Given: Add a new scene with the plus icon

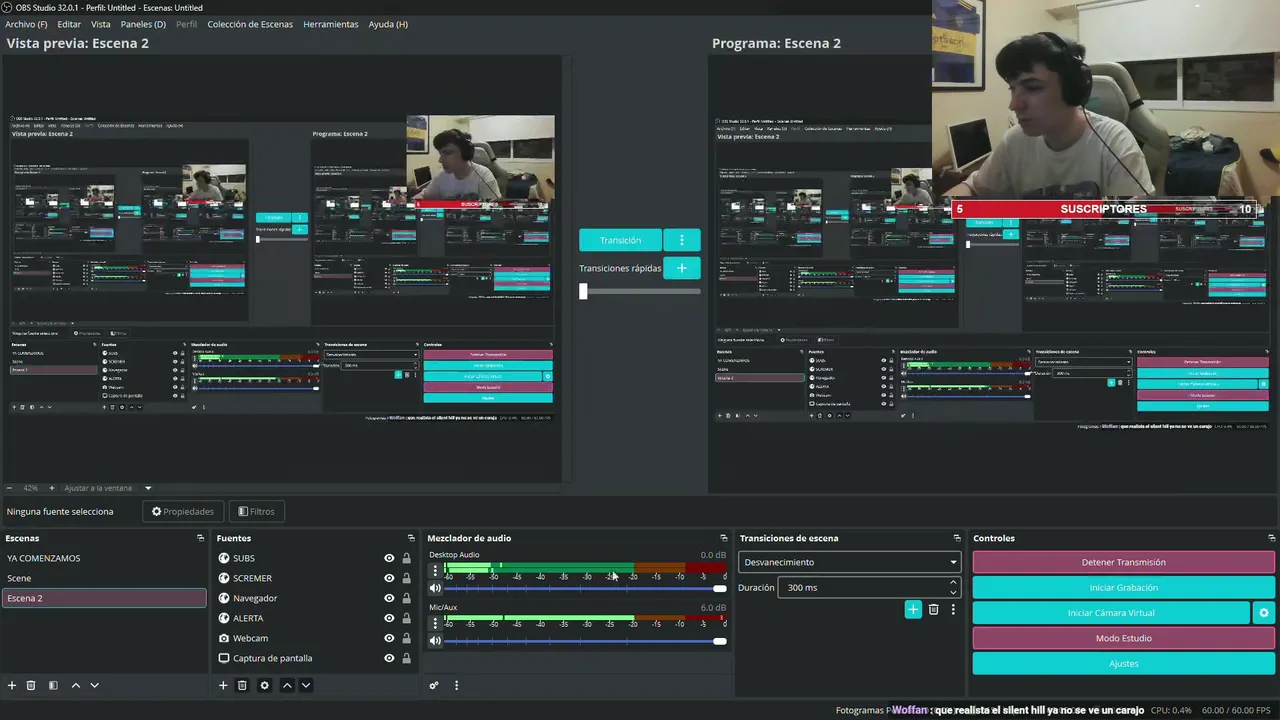Looking at the screenshot, I should [12, 685].
